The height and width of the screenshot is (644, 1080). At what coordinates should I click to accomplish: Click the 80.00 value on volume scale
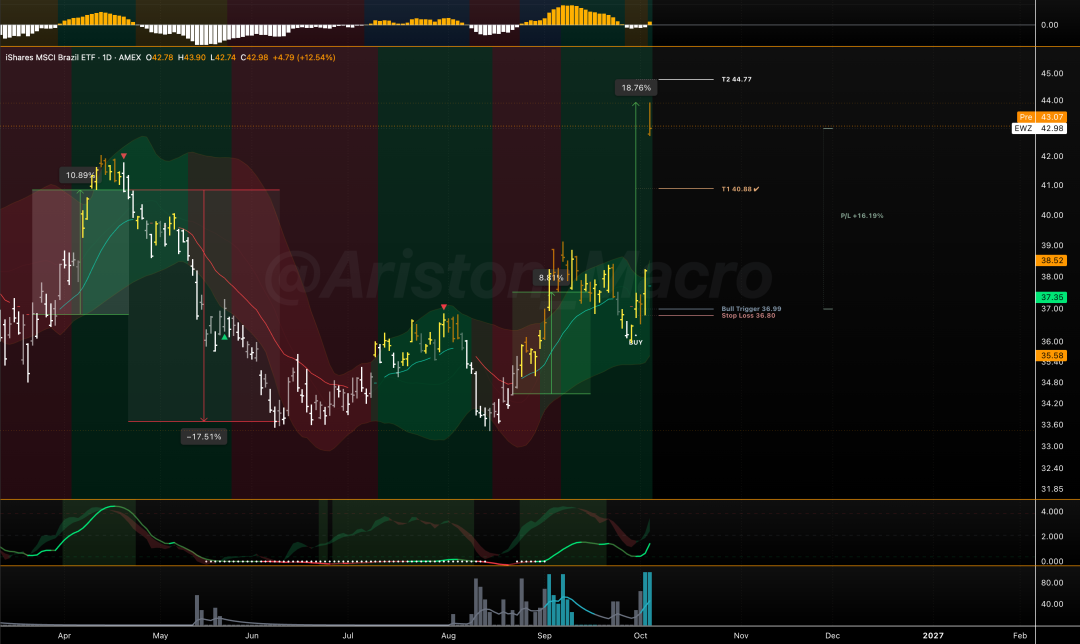(1052, 583)
